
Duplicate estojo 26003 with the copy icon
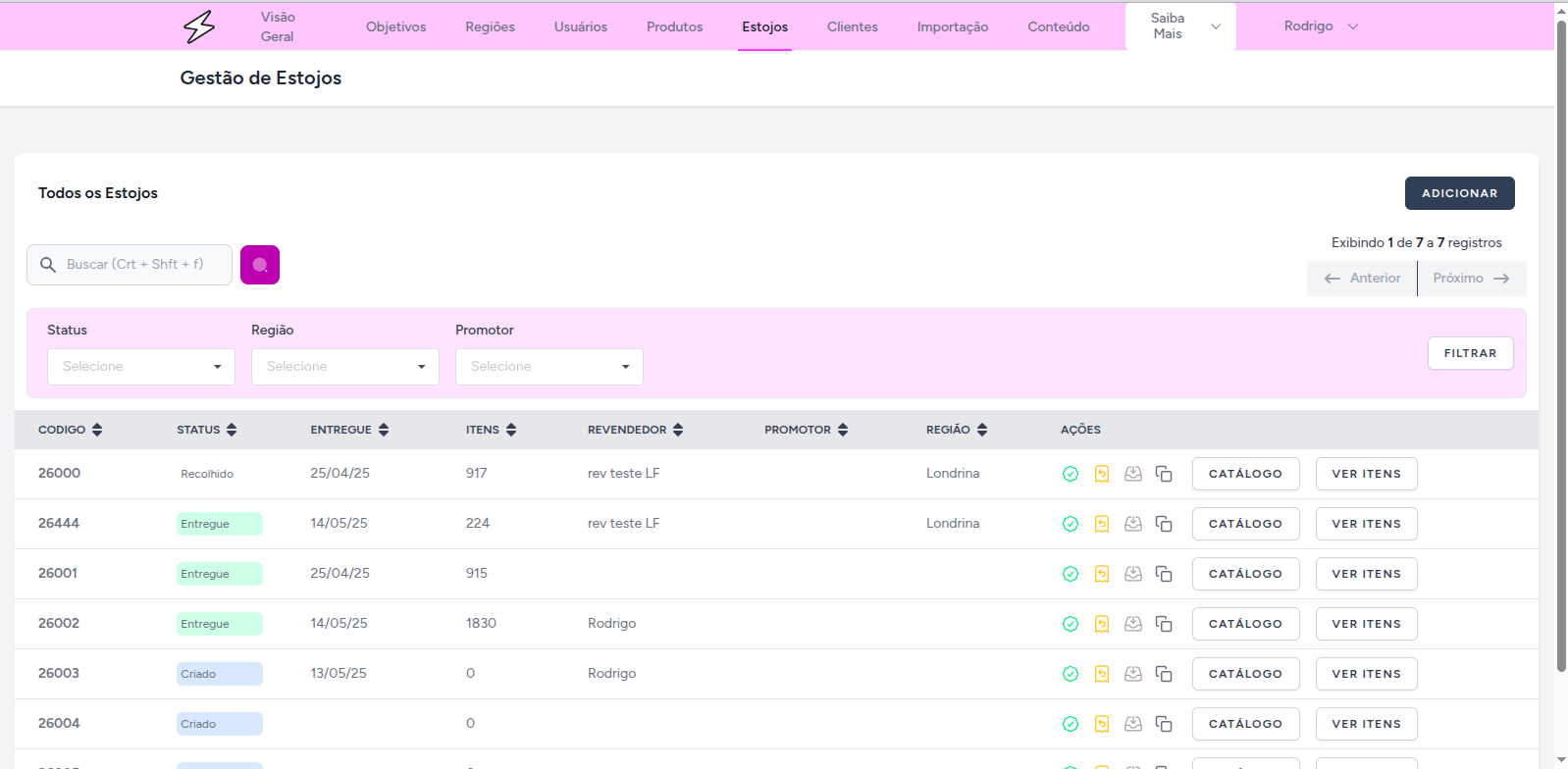(1164, 674)
